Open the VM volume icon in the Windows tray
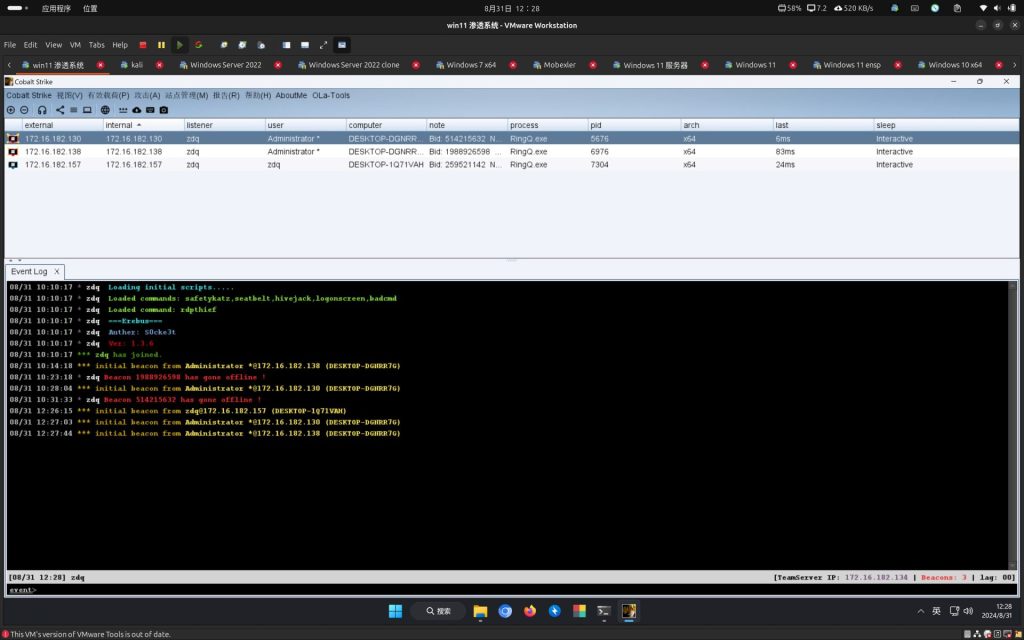The image size is (1024, 640). point(968,611)
